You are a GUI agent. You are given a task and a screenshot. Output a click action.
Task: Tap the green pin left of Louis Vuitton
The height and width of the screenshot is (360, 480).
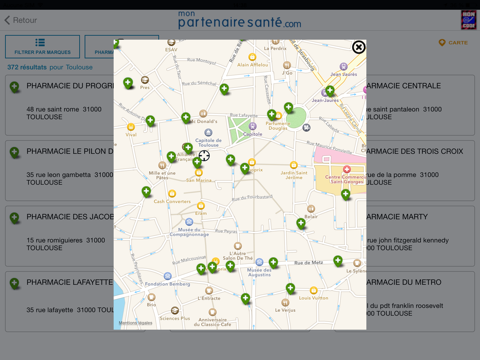(x=290, y=289)
